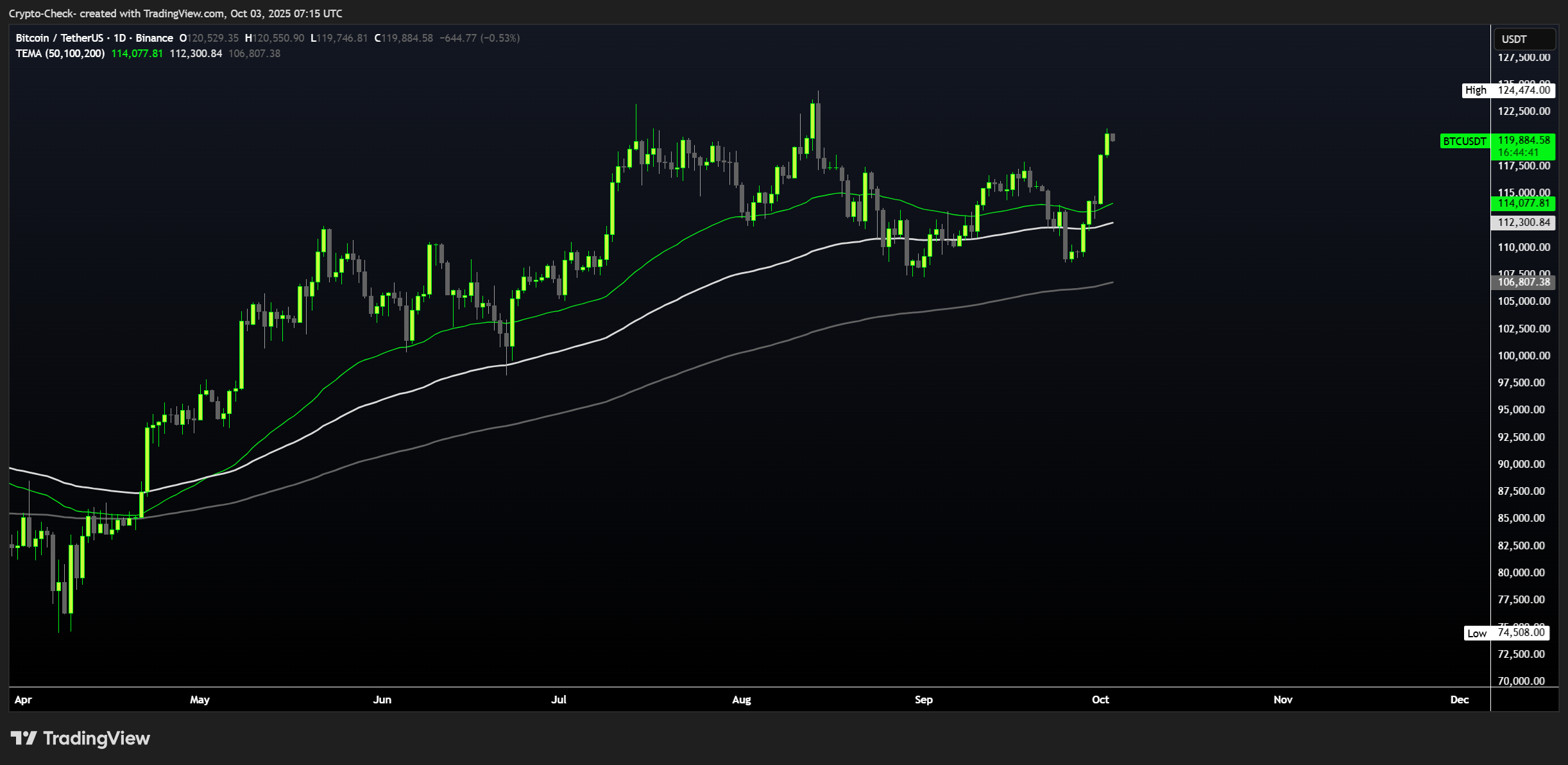Click the TEMA (50,100,200) indicator label
The image size is (1568, 765).
coord(60,53)
